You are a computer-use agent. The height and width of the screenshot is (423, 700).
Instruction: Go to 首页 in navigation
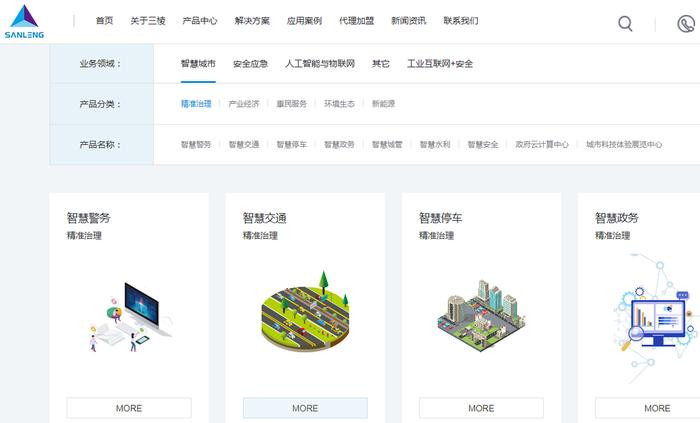coord(104,21)
